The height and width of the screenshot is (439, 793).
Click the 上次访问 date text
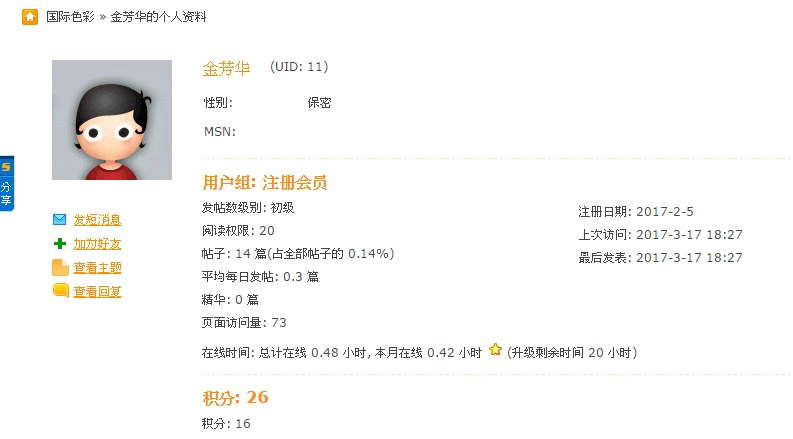[x=660, y=235]
